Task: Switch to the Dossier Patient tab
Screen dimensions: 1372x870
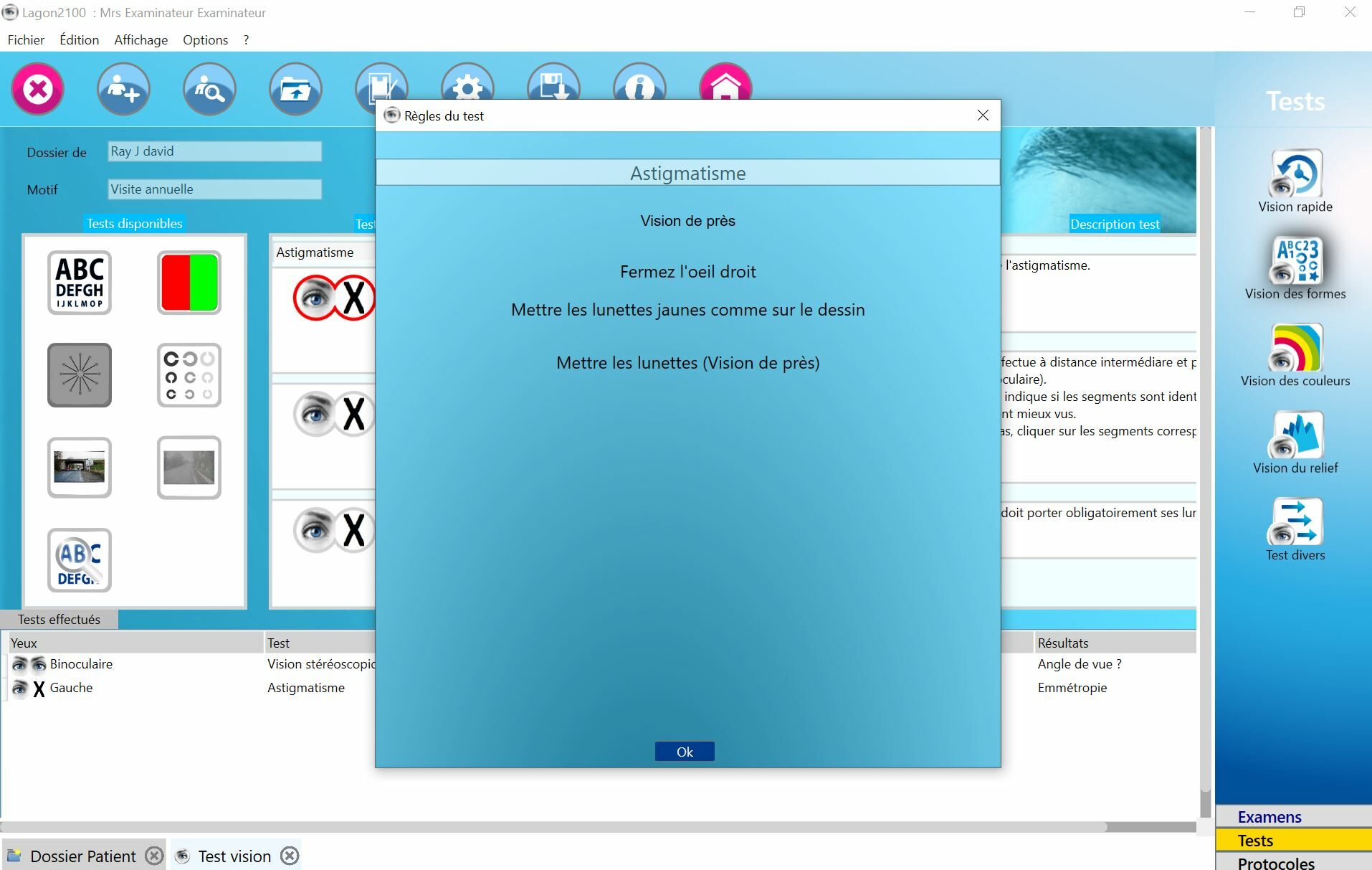Action: coord(82,856)
